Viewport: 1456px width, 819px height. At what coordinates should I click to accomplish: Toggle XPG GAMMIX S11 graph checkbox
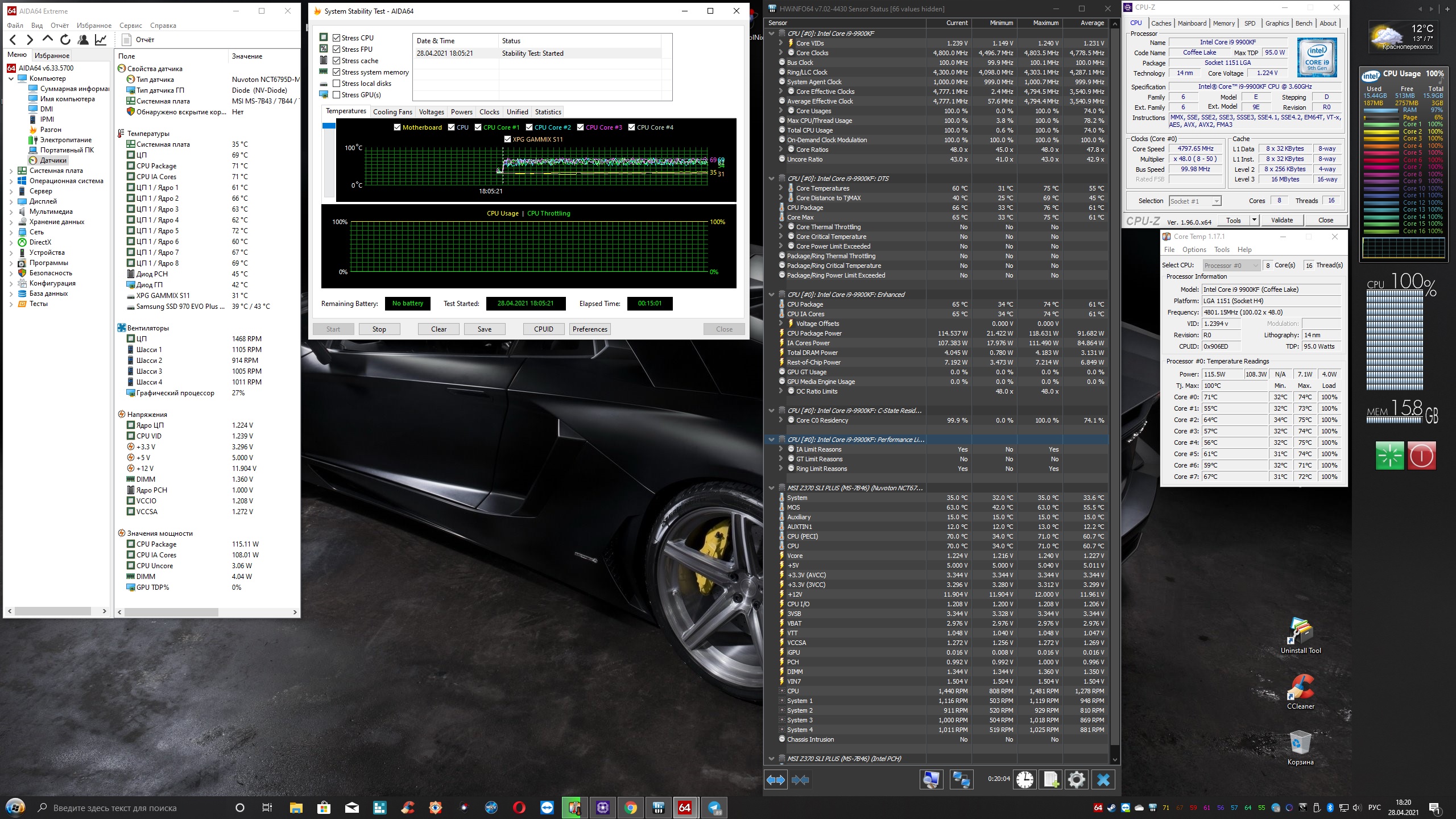coord(507,139)
